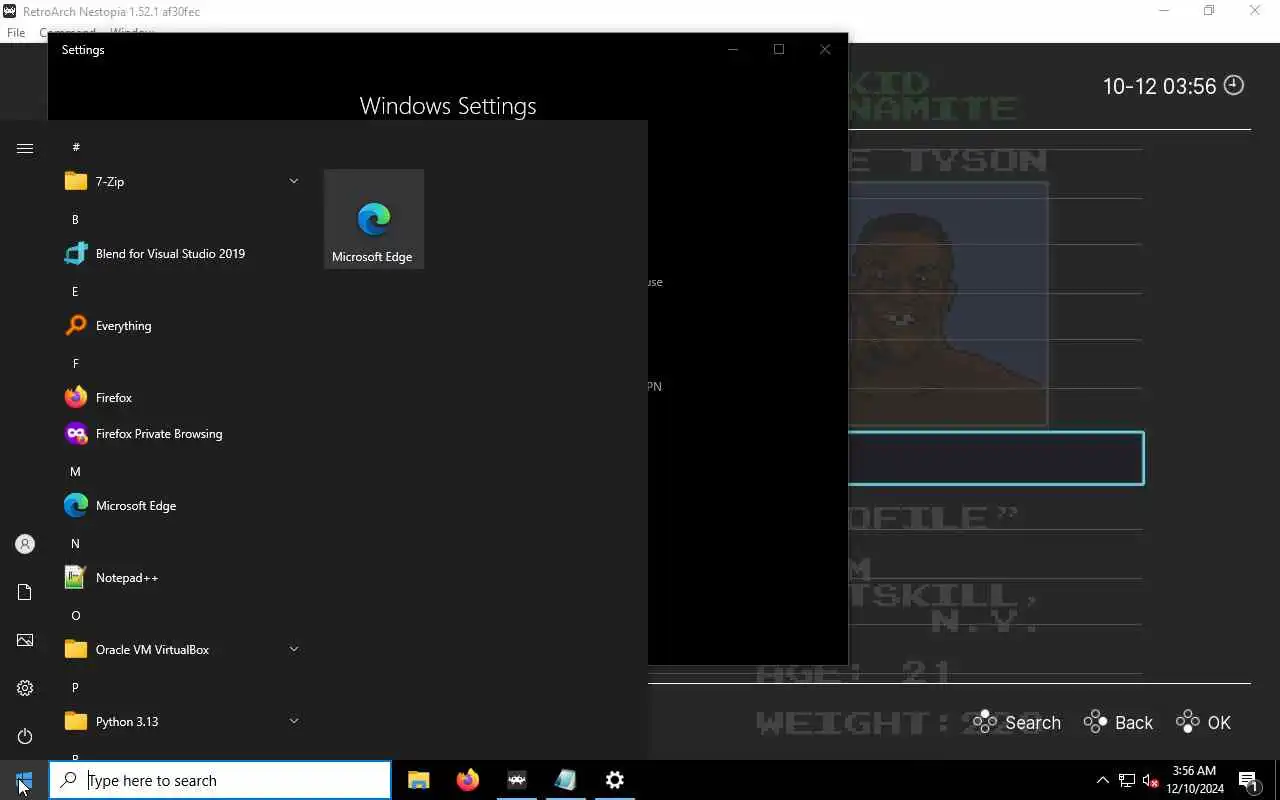Image resolution: width=1280 pixels, height=800 pixels.
Task: Switch to Settings on the taskbar
Action: point(615,780)
